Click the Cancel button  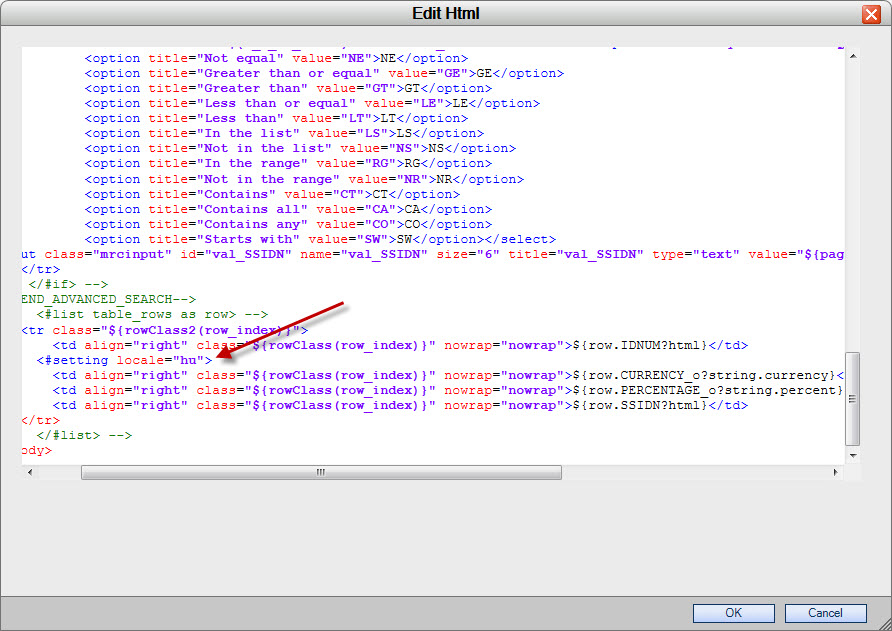[x=825, y=613]
